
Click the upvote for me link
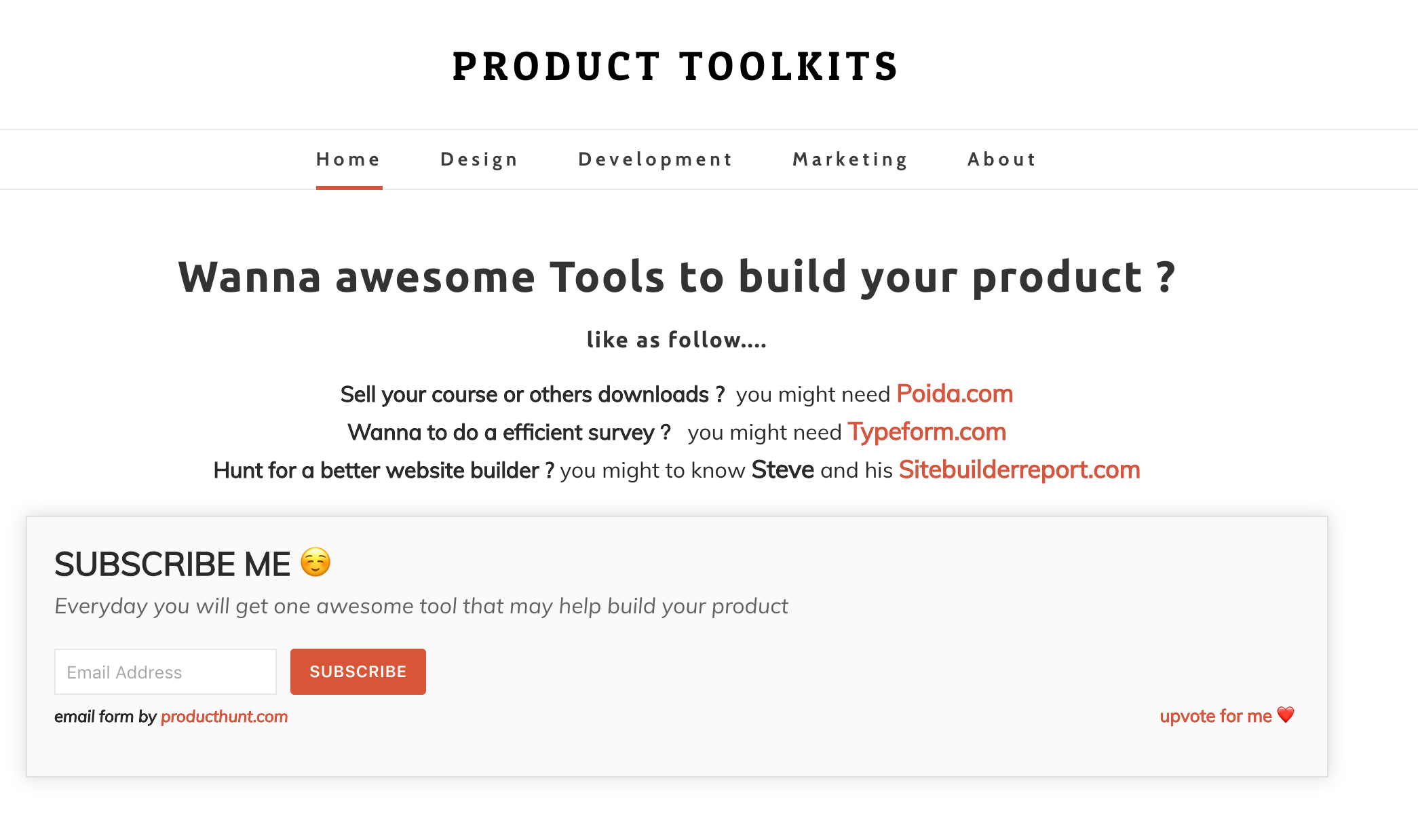(x=1215, y=716)
